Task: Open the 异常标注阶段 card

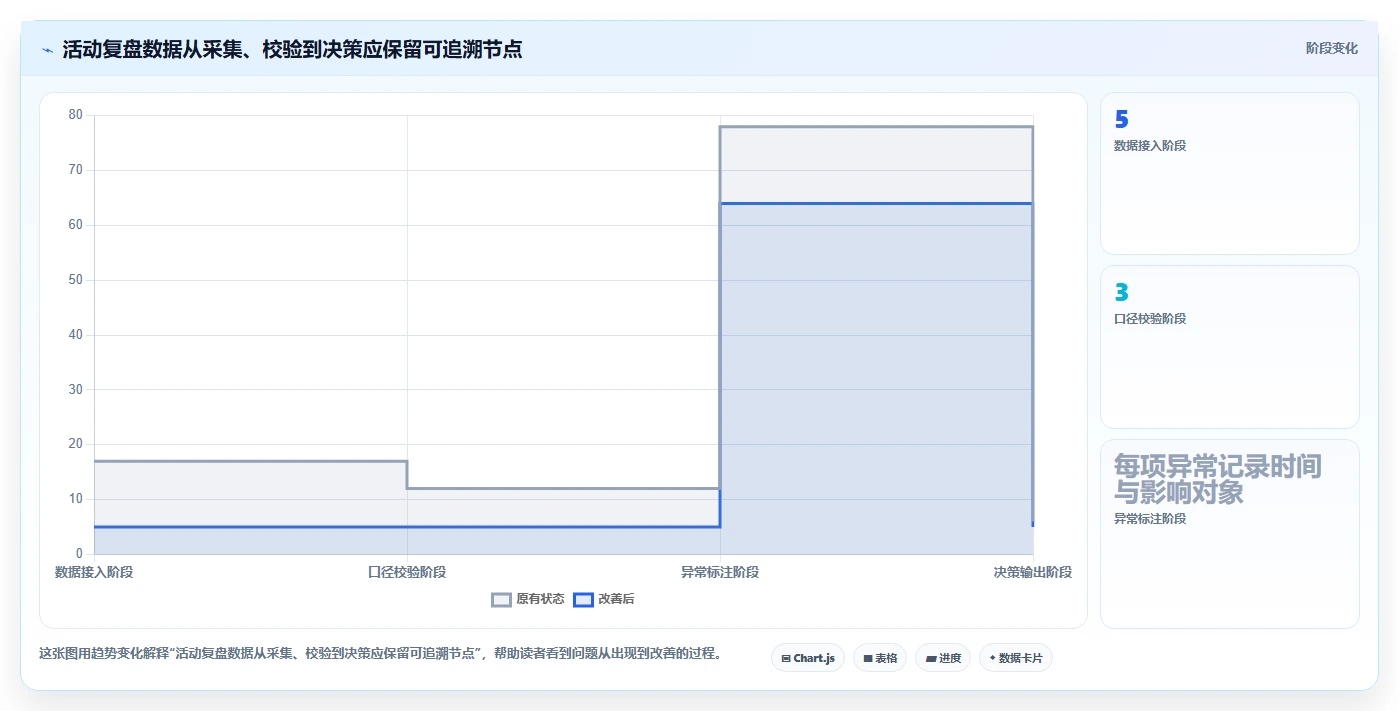Action: pos(1230,534)
